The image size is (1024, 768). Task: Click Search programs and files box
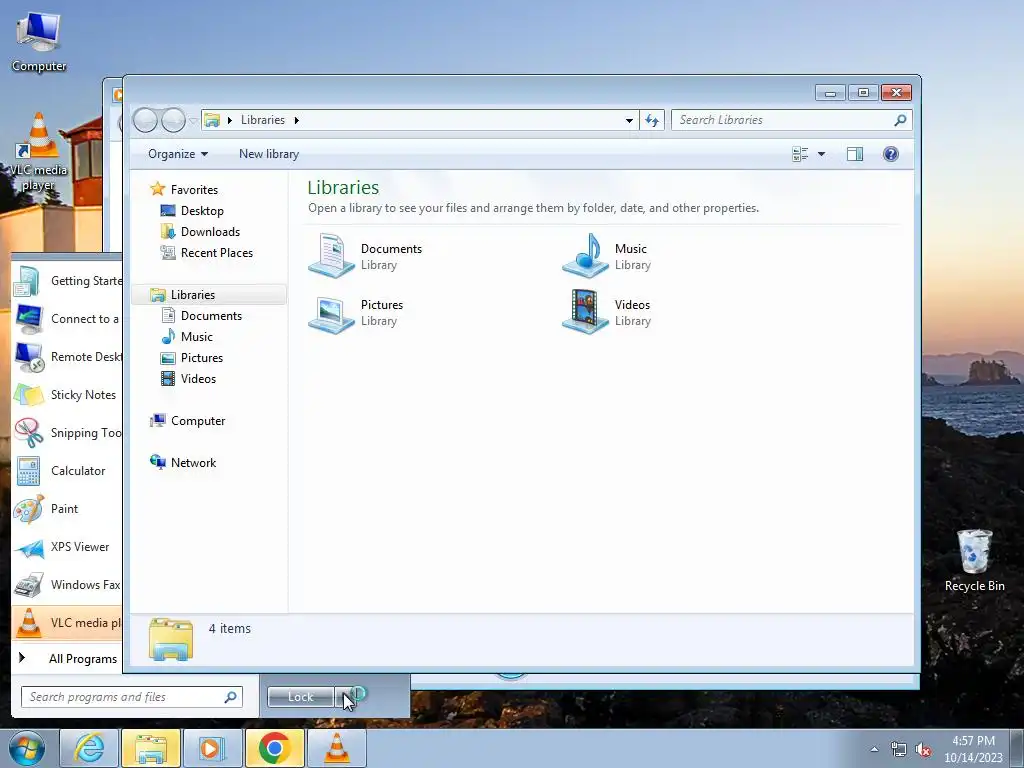tap(132, 697)
